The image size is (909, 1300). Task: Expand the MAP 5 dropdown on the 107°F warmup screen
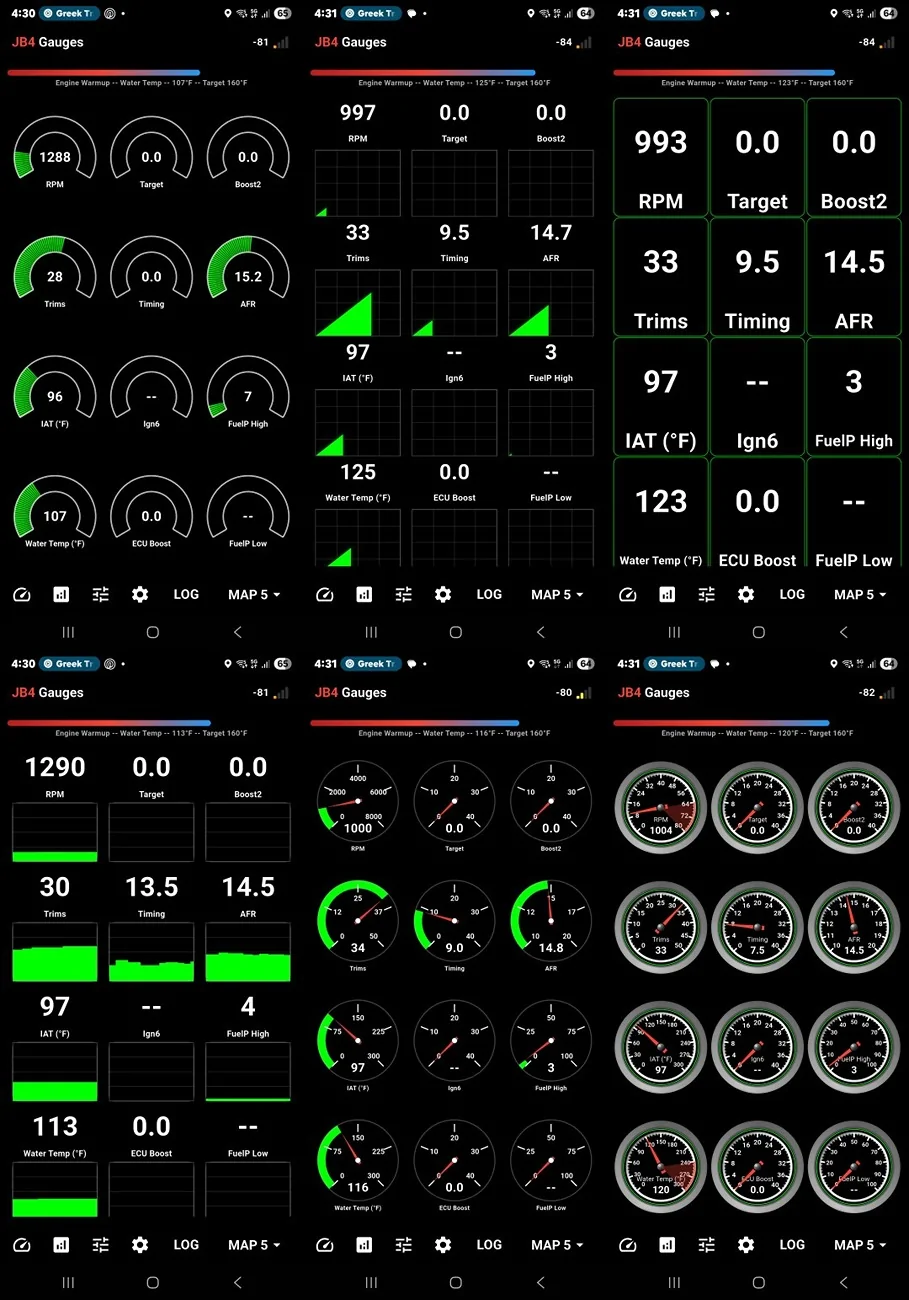(x=254, y=595)
